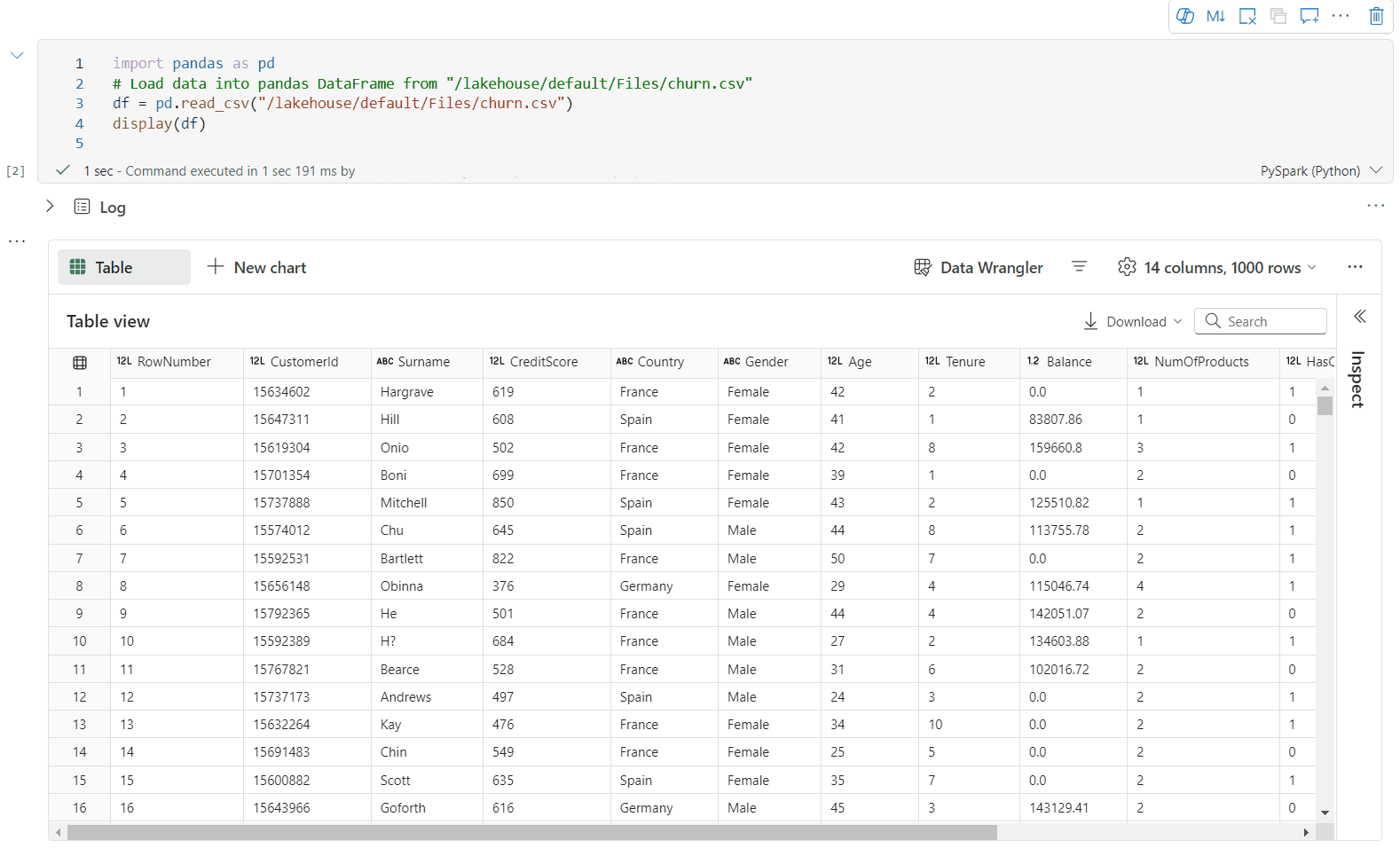The image size is (1400, 864).
Task: Open the PySpark (Python) language dropdown
Action: (1321, 170)
